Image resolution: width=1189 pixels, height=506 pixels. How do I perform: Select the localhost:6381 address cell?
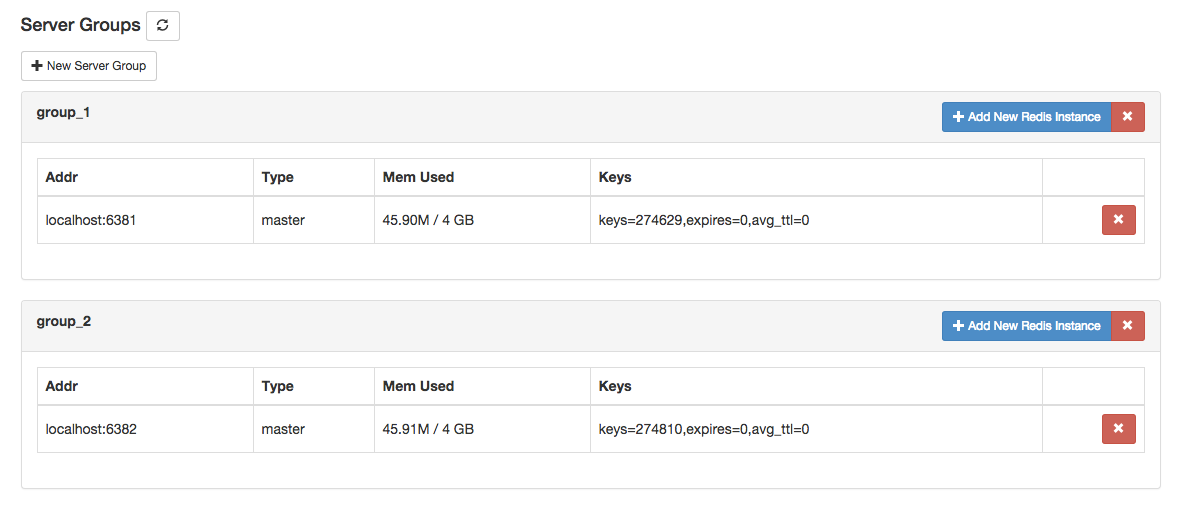146,220
